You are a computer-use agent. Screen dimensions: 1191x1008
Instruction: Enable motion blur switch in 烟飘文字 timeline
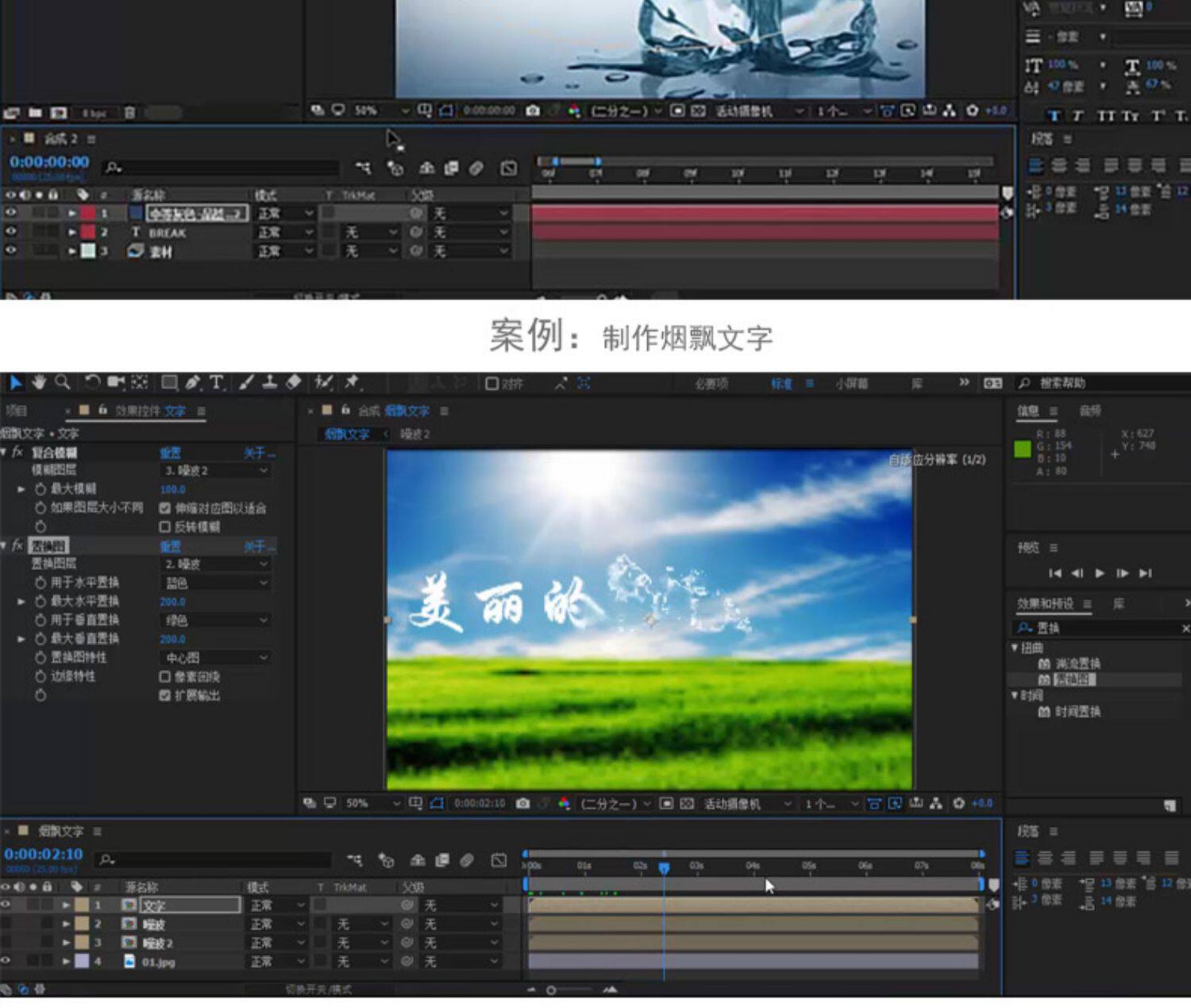pos(467,860)
